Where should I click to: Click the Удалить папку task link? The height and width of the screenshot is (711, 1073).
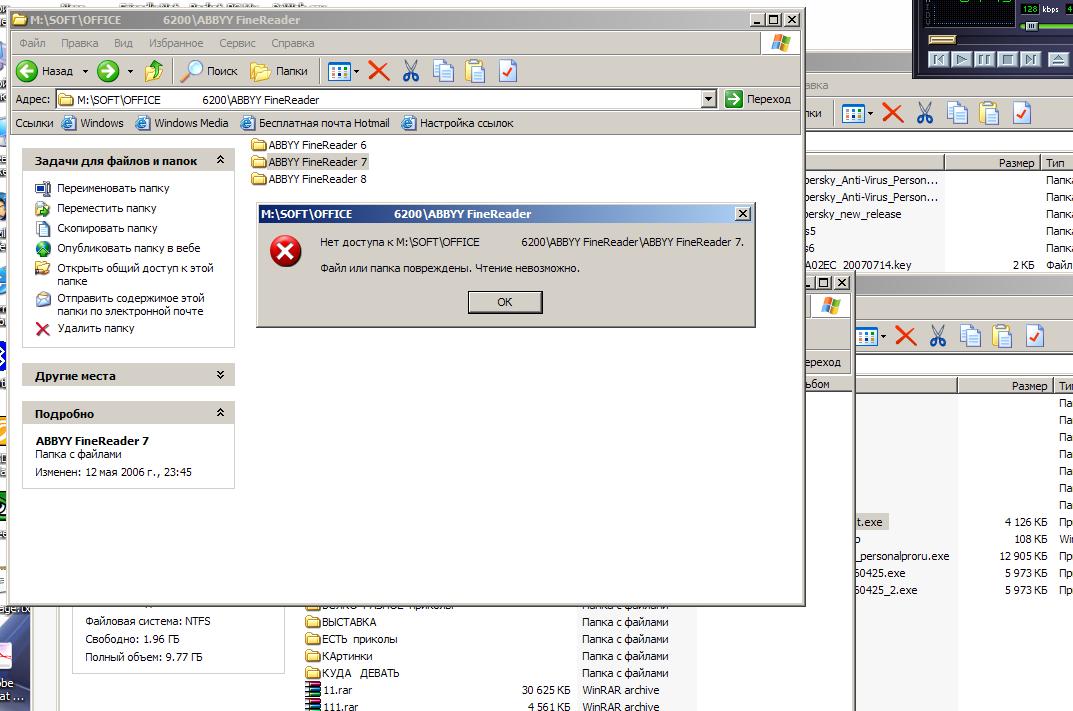click(96, 328)
